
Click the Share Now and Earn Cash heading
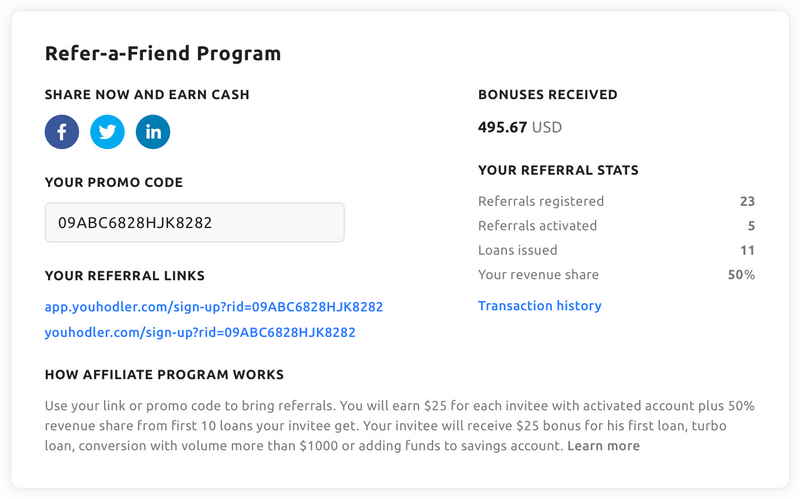pos(147,95)
